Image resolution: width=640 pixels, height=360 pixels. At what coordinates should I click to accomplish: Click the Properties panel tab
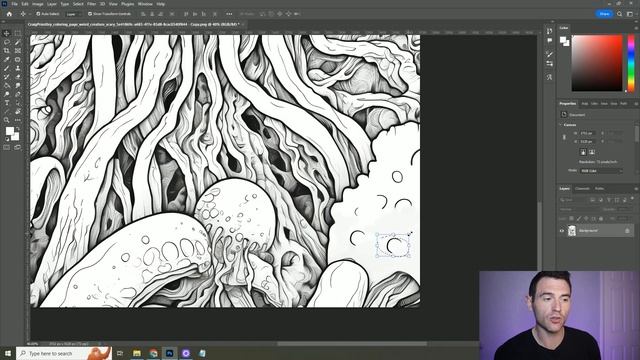point(567,104)
